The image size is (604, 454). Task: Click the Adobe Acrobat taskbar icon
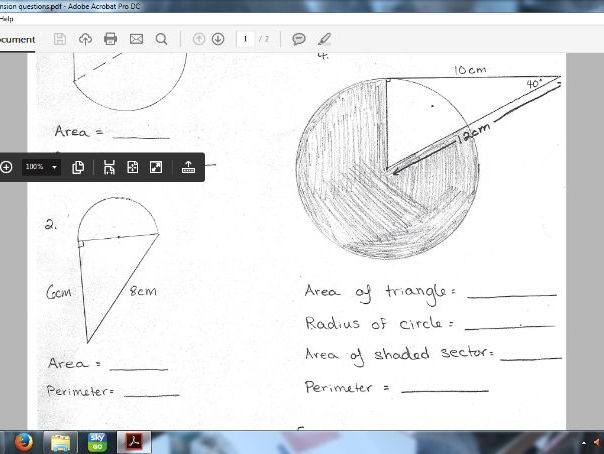pos(134,442)
